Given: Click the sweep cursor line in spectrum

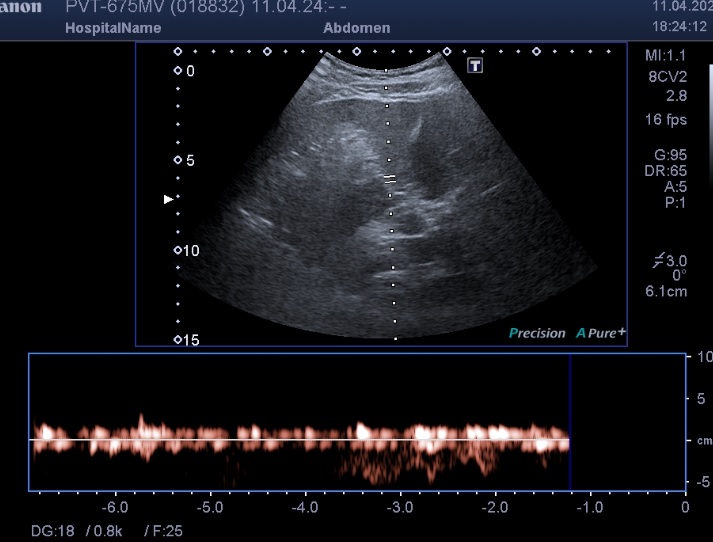Looking at the screenshot, I should (x=569, y=420).
